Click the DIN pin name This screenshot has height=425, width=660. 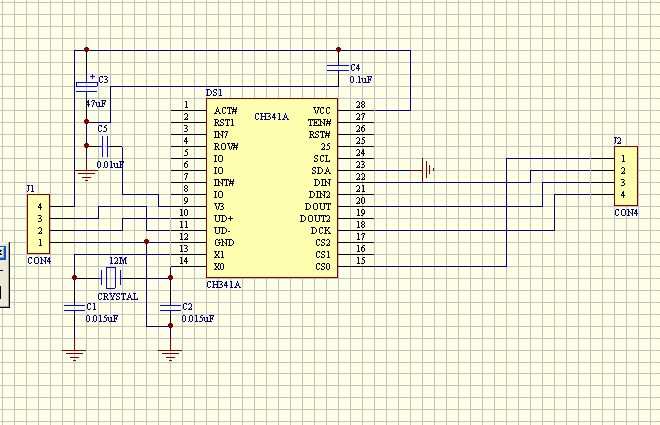coord(322,183)
